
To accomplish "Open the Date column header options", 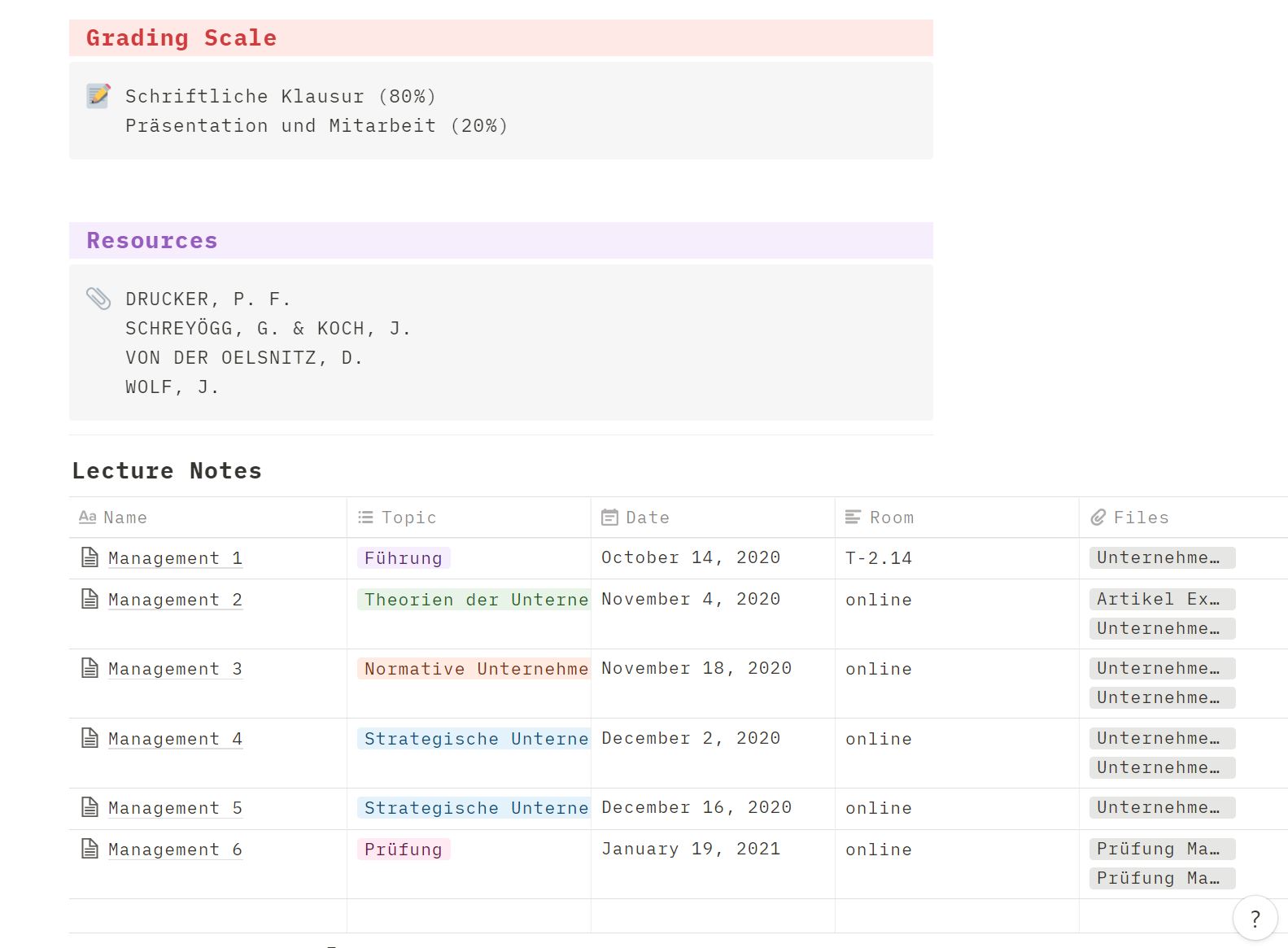I will pyautogui.click(x=647, y=518).
